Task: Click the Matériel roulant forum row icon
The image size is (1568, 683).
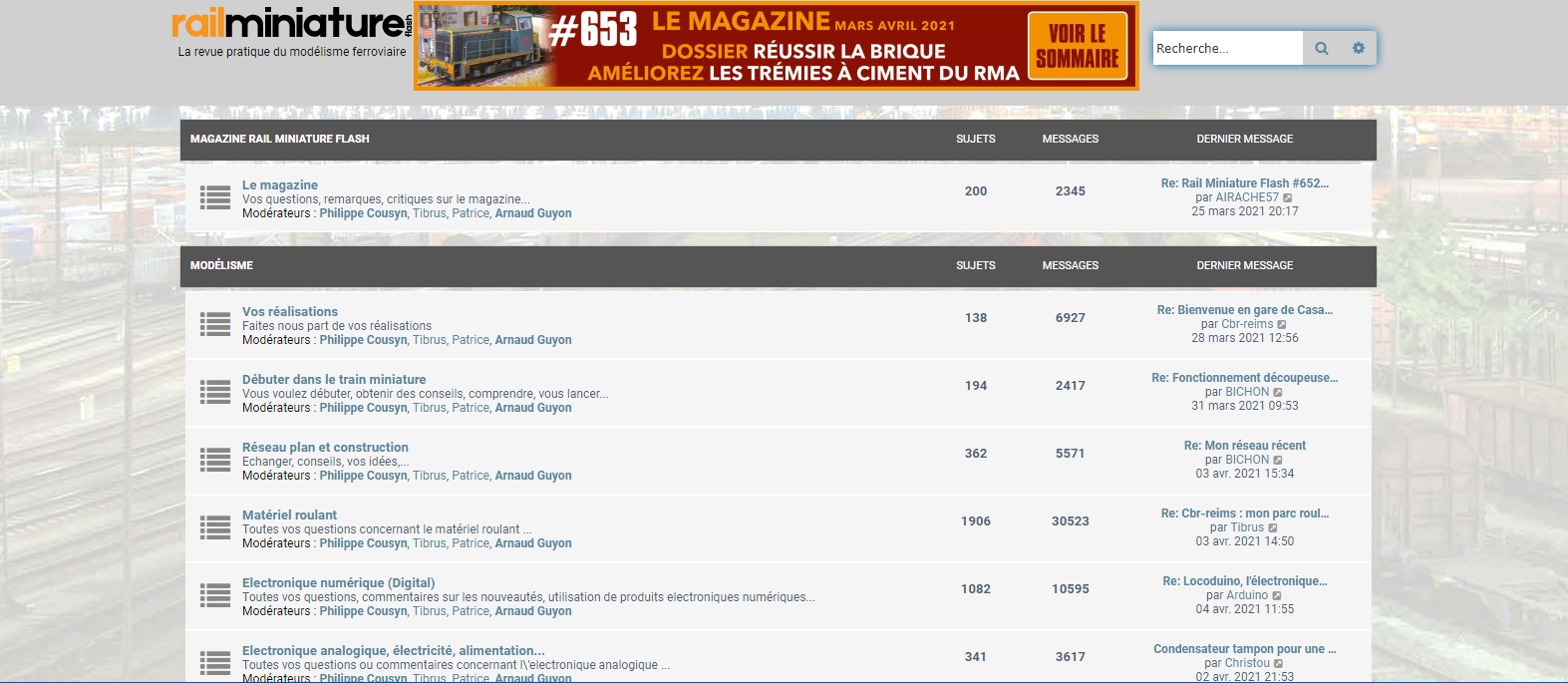Action: (215, 527)
